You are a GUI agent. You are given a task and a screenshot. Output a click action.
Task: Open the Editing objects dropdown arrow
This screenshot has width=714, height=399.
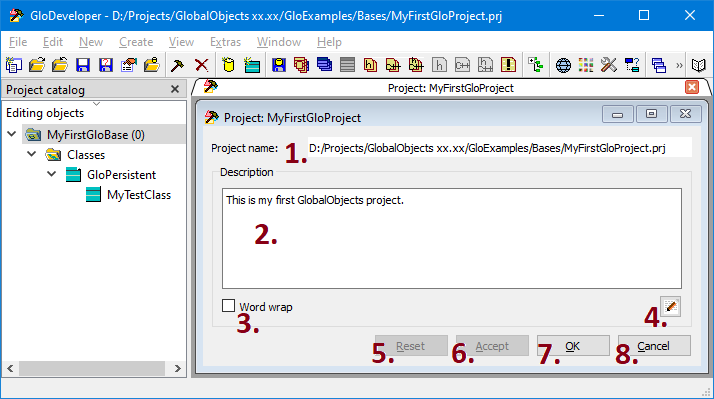(96, 104)
